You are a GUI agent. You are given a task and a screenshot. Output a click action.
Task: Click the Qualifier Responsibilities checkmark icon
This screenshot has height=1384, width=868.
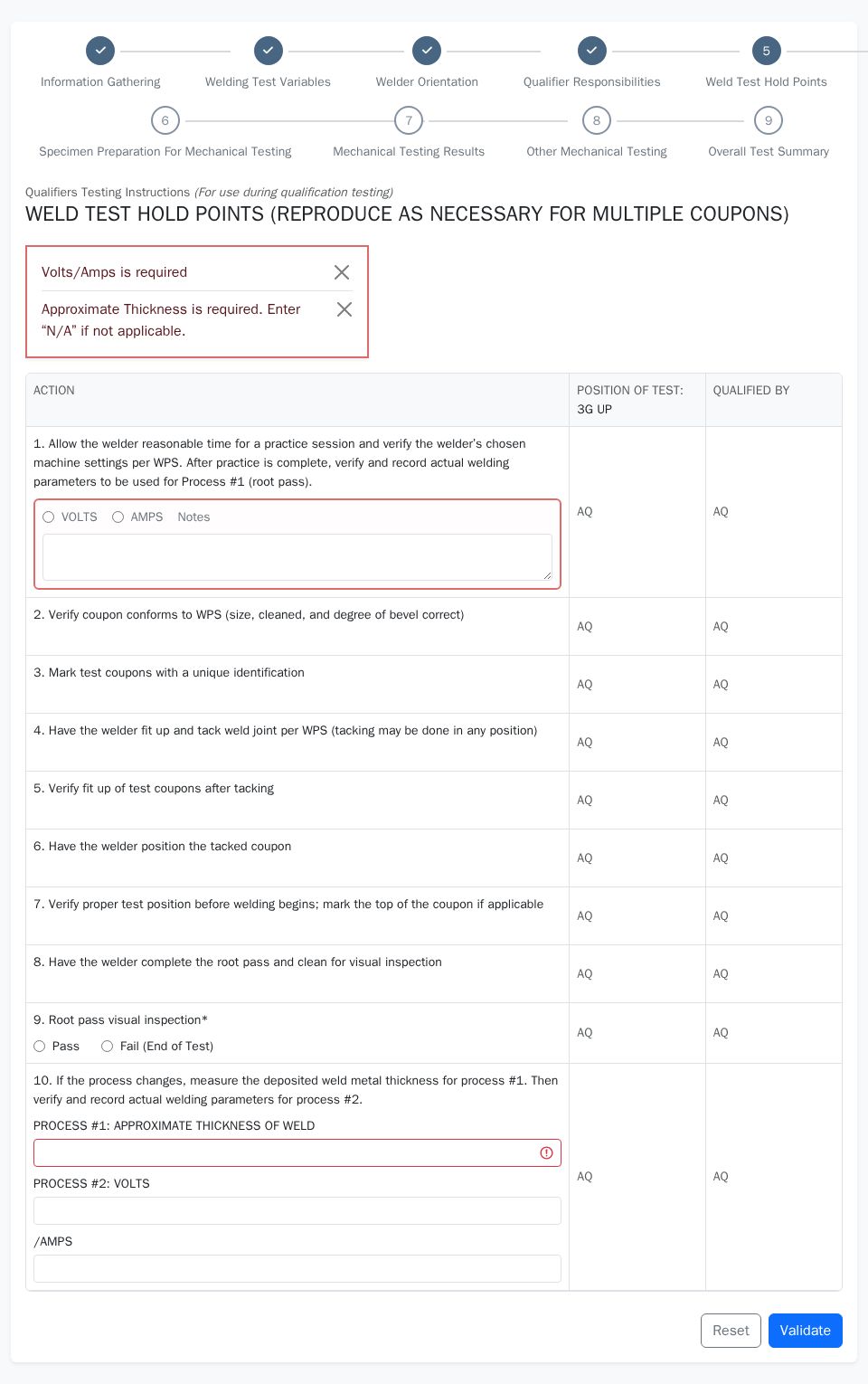point(591,51)
